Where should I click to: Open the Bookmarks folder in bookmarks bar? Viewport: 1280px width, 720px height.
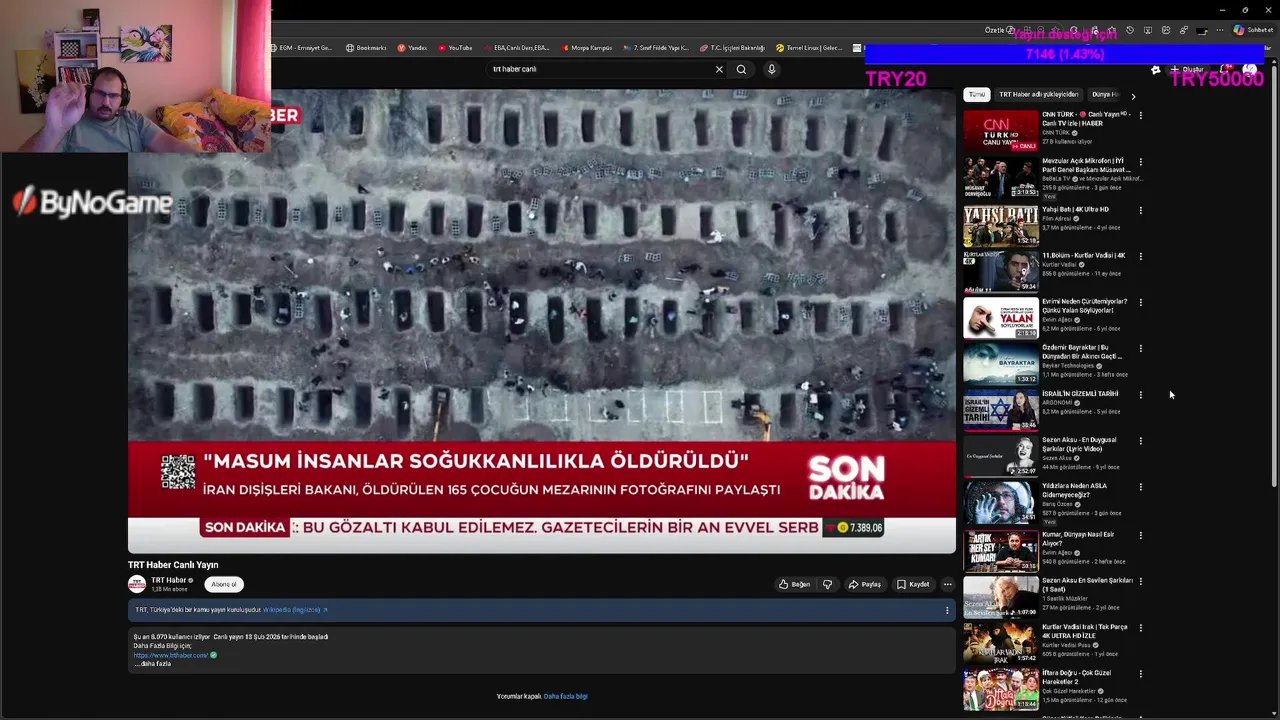366,48
